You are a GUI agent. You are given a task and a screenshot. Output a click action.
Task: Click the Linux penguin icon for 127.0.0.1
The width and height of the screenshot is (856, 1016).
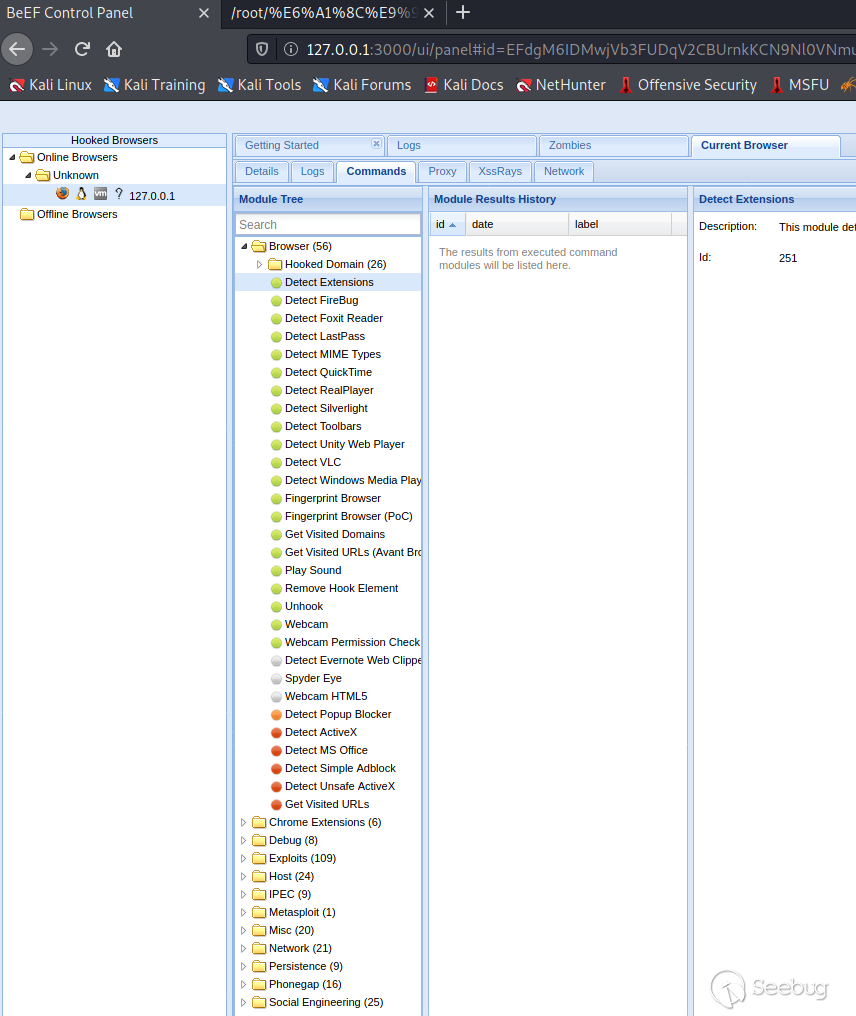pos(82,194)
